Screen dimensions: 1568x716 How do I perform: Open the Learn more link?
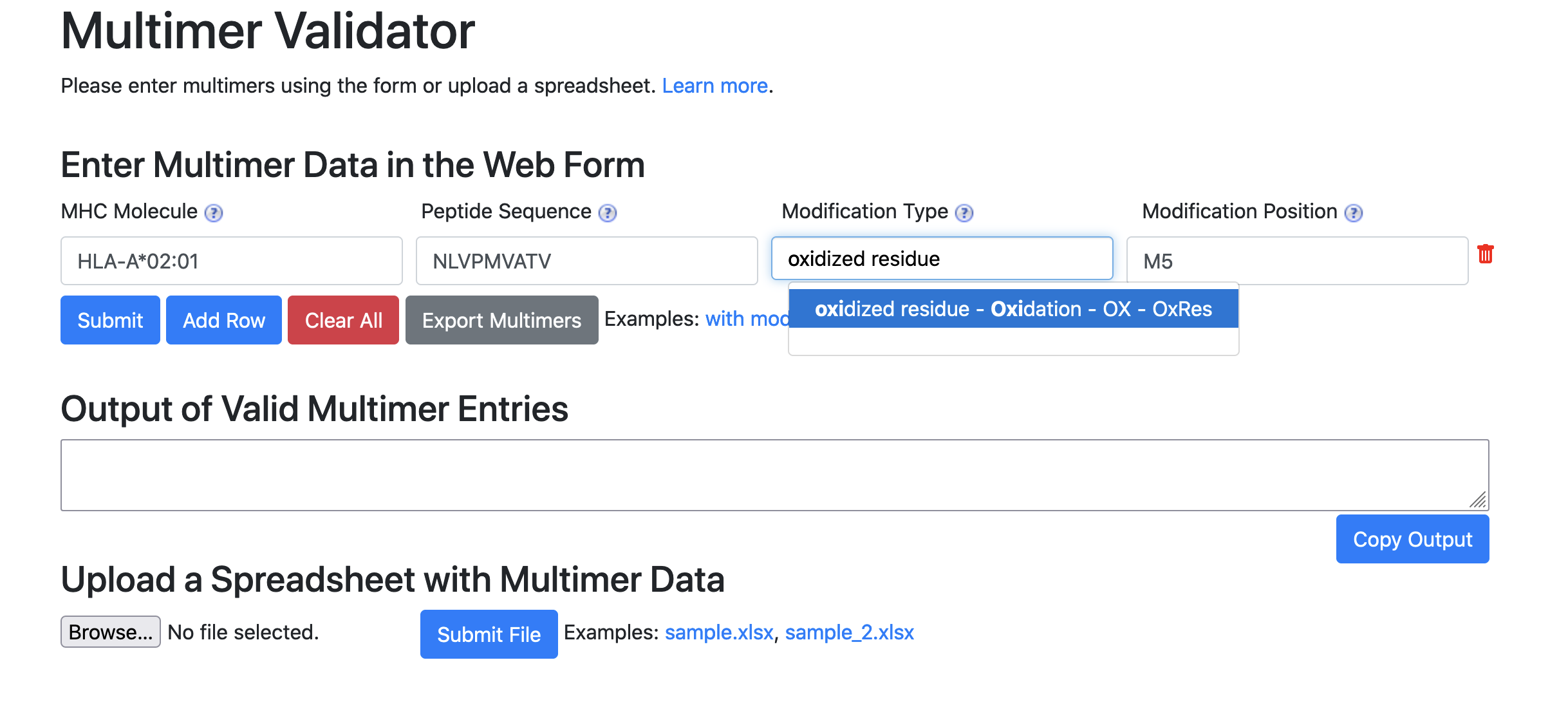coord(715,86)
